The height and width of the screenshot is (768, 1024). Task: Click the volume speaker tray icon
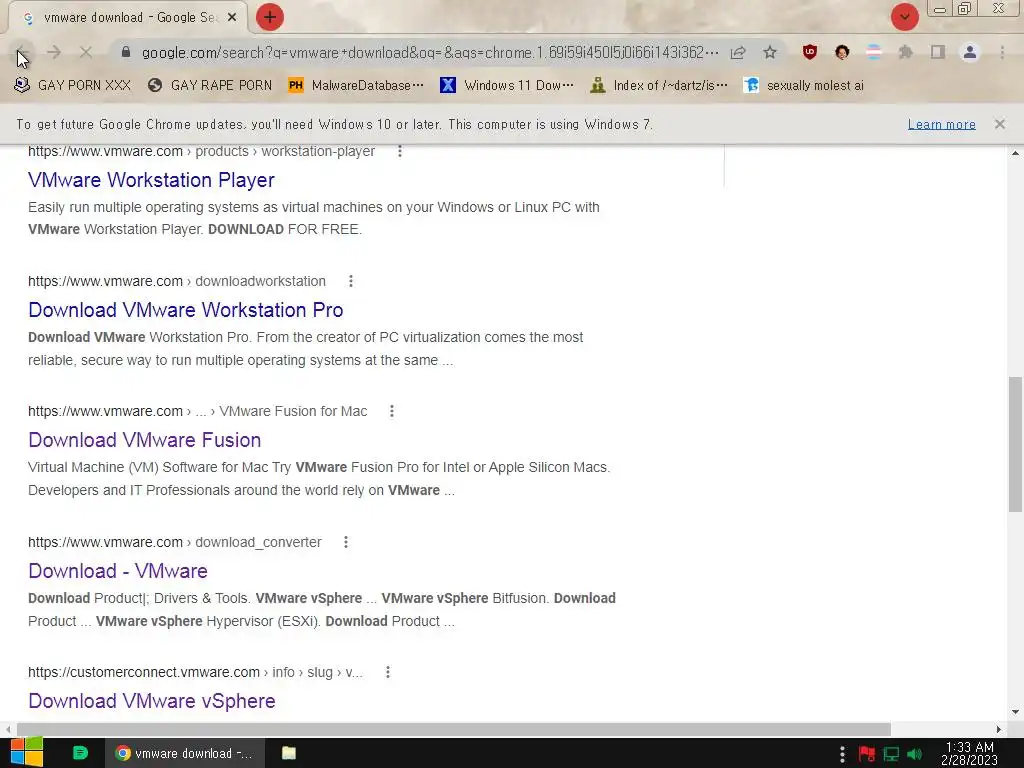click(914, 754)
